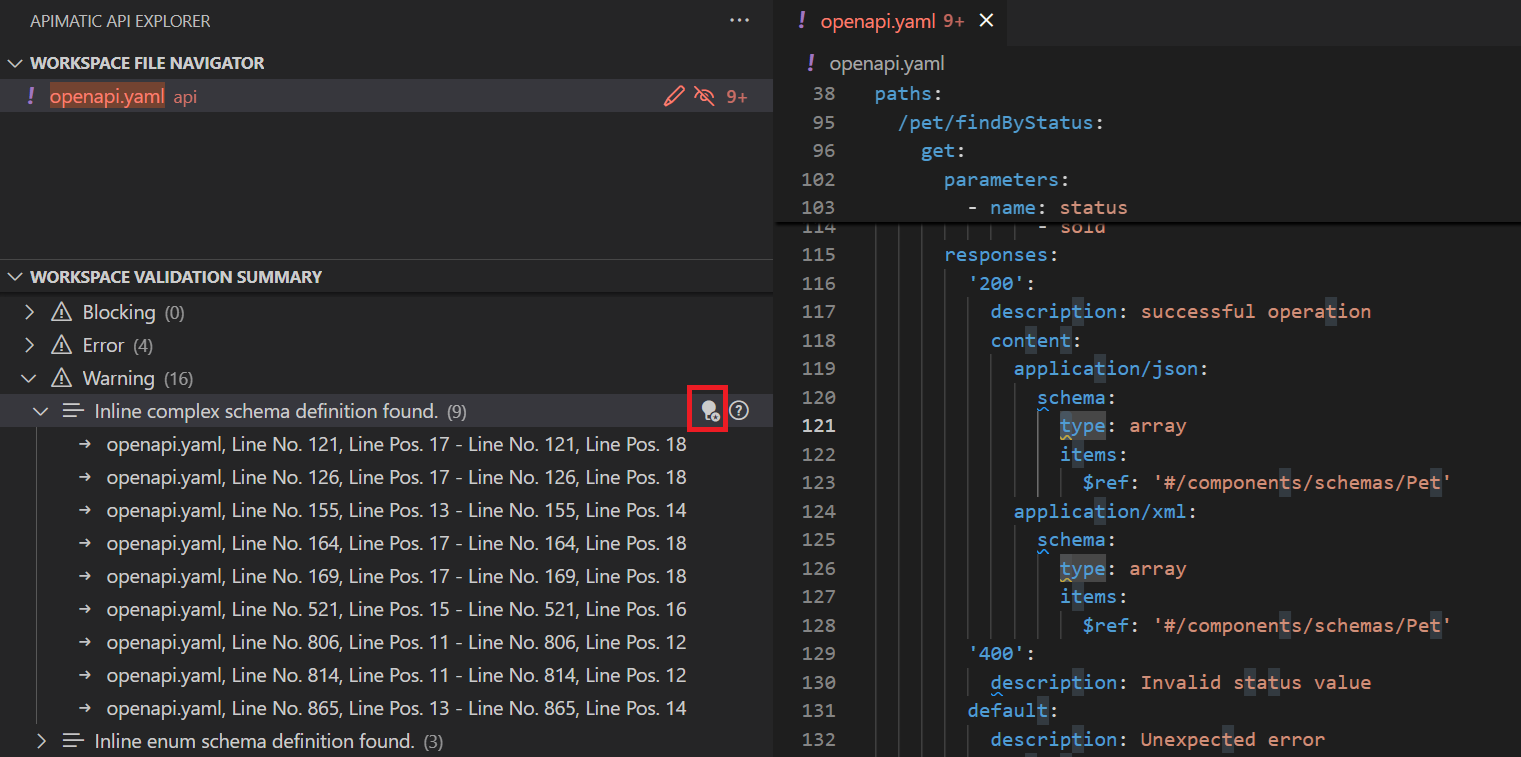
Task: Toggle the crossed-eye visibility icon for openapi.yaml
Action: [704, 96]
